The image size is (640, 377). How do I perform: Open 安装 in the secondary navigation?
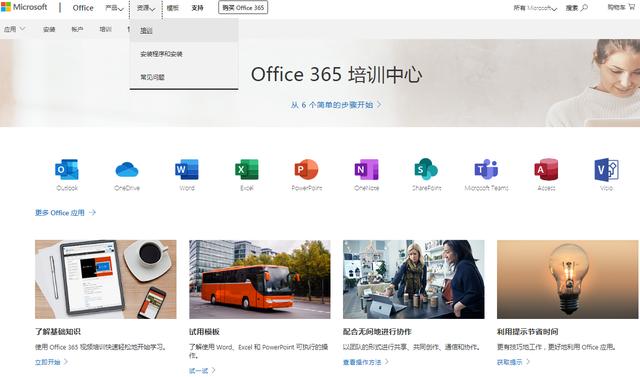[49, 29]
